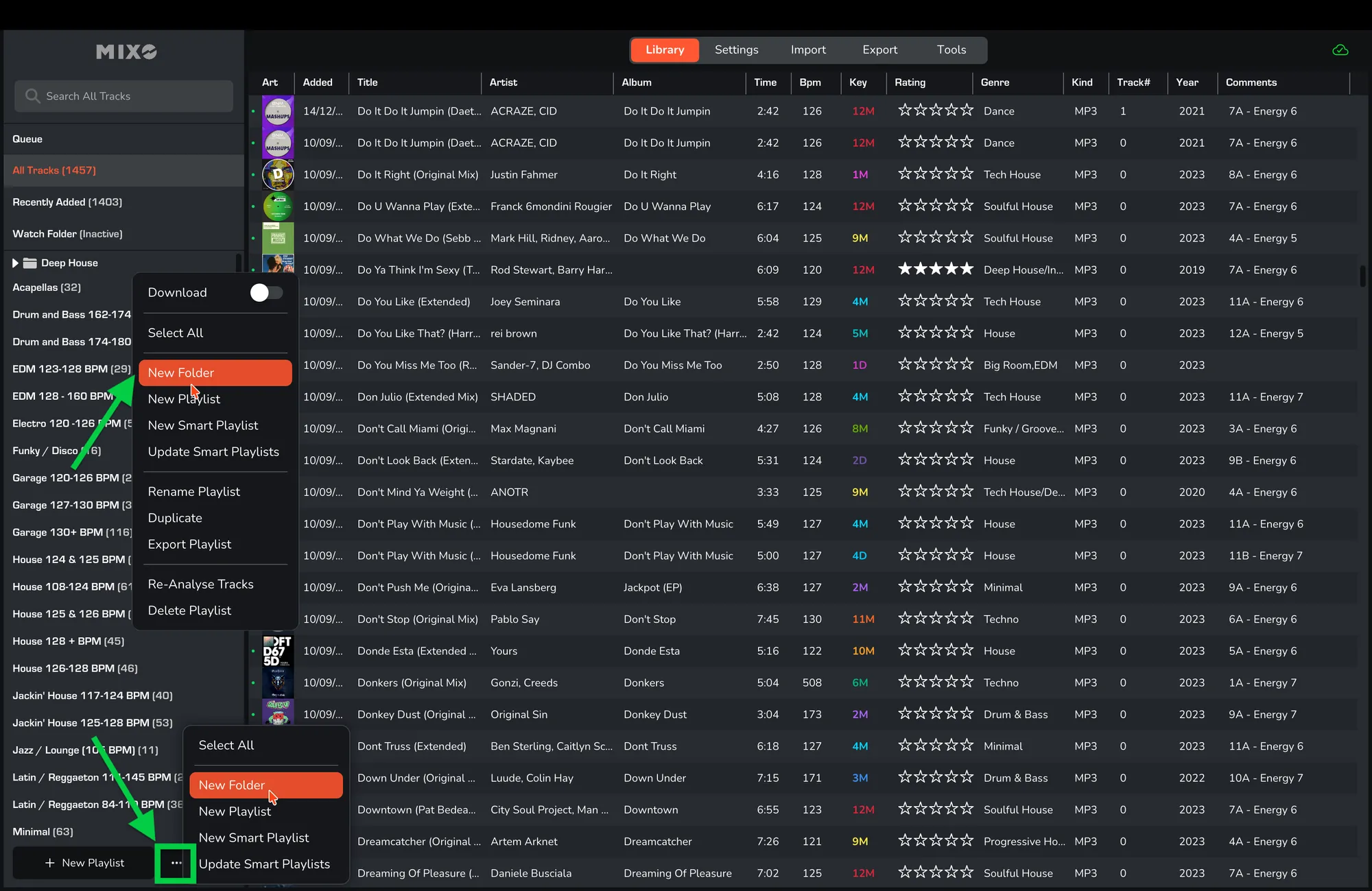Open the three-dots playlist options button
1372x891 pixels.
click(176, 863)
